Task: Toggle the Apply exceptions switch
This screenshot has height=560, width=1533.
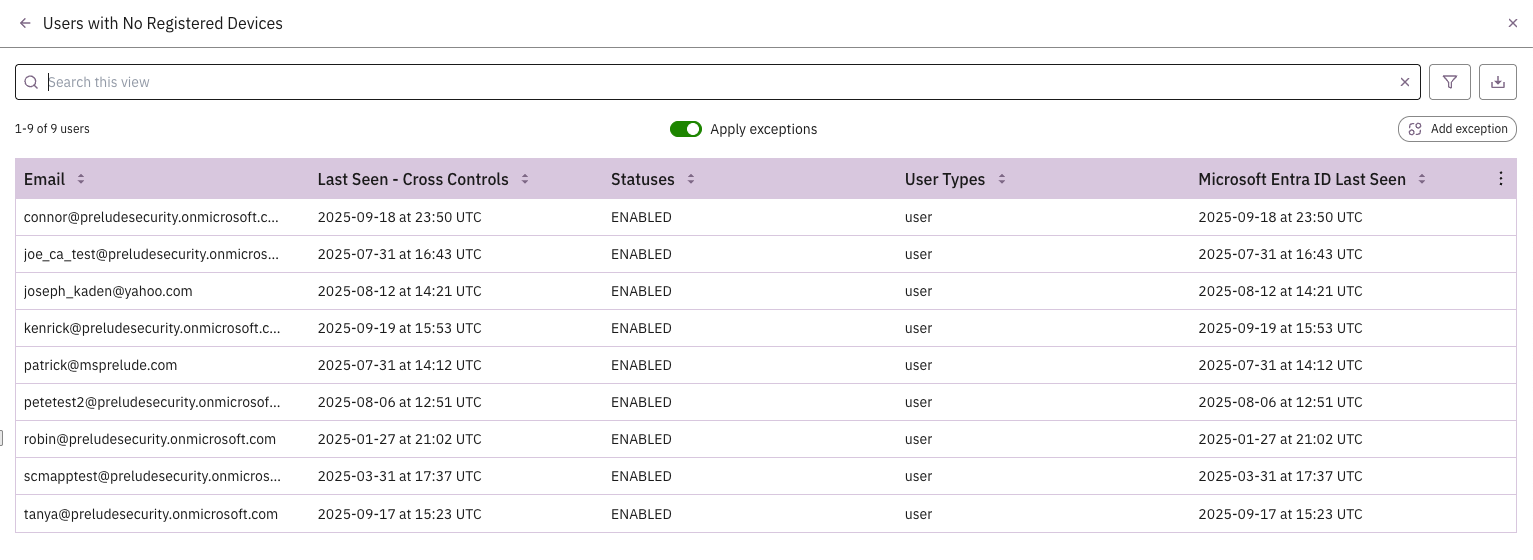Action: tap(686, 129)
